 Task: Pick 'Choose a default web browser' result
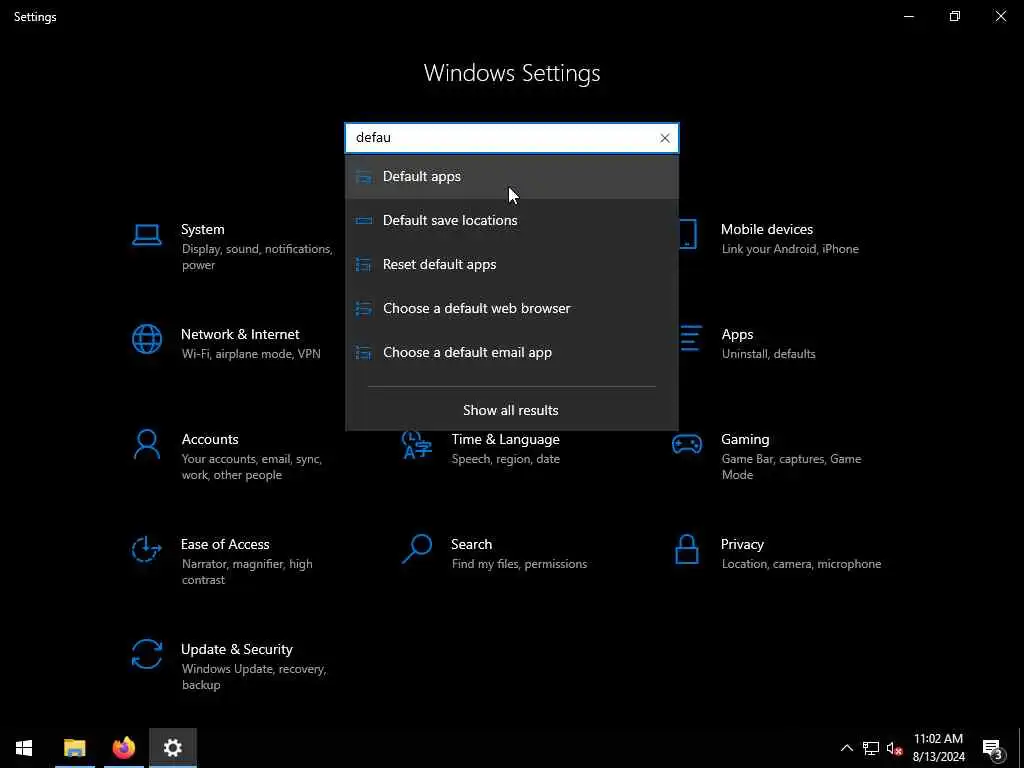coord(511,308)
